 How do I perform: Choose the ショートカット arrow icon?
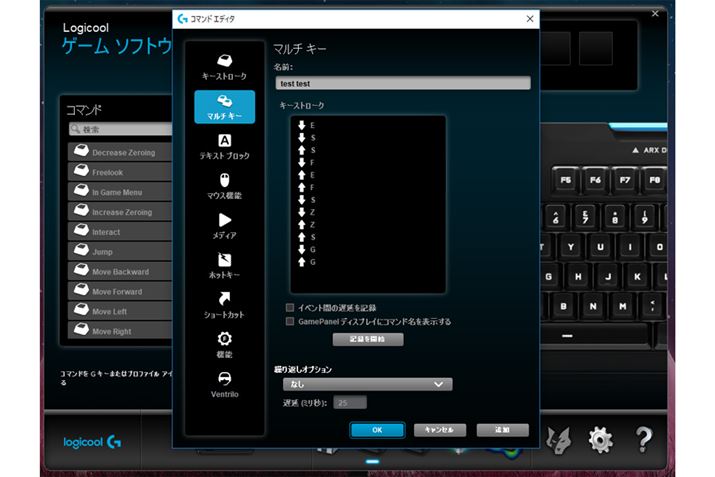[x=225, y=299]
